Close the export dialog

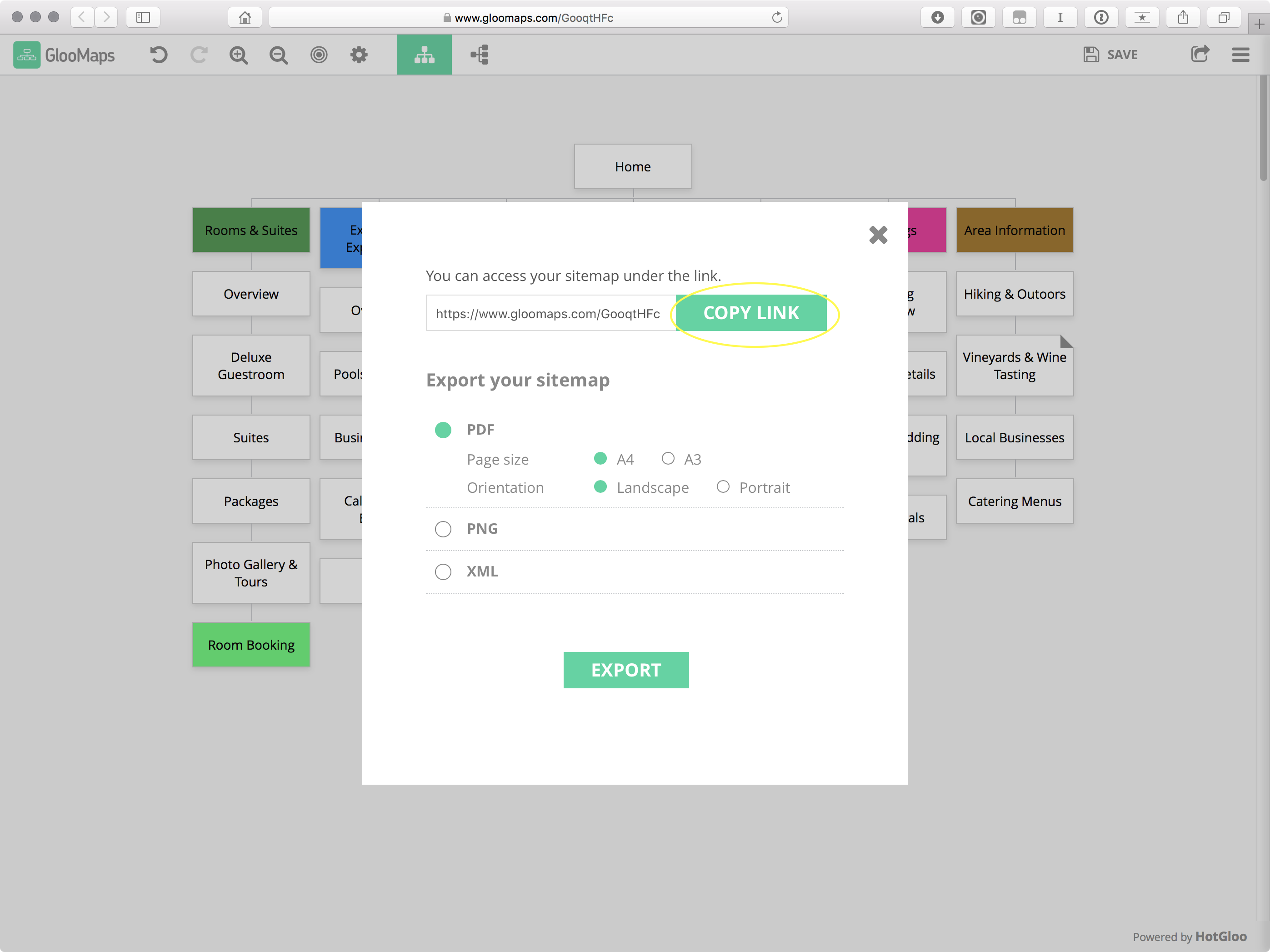[878, 235]
